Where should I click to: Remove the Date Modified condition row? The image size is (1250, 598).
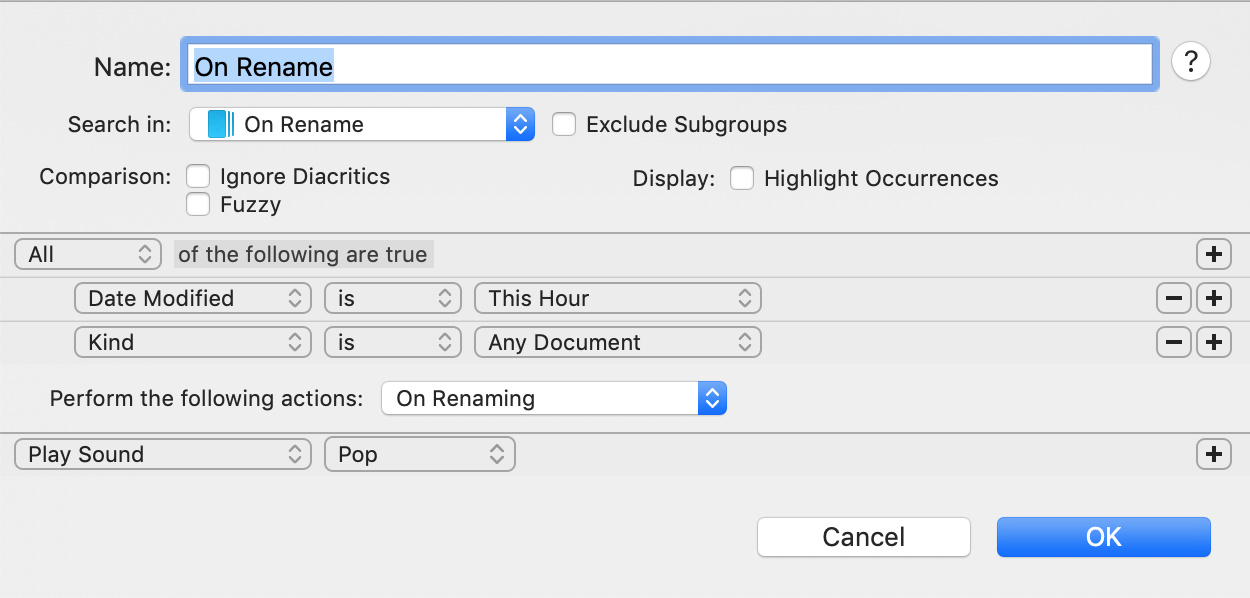(x=1173, y=297)
